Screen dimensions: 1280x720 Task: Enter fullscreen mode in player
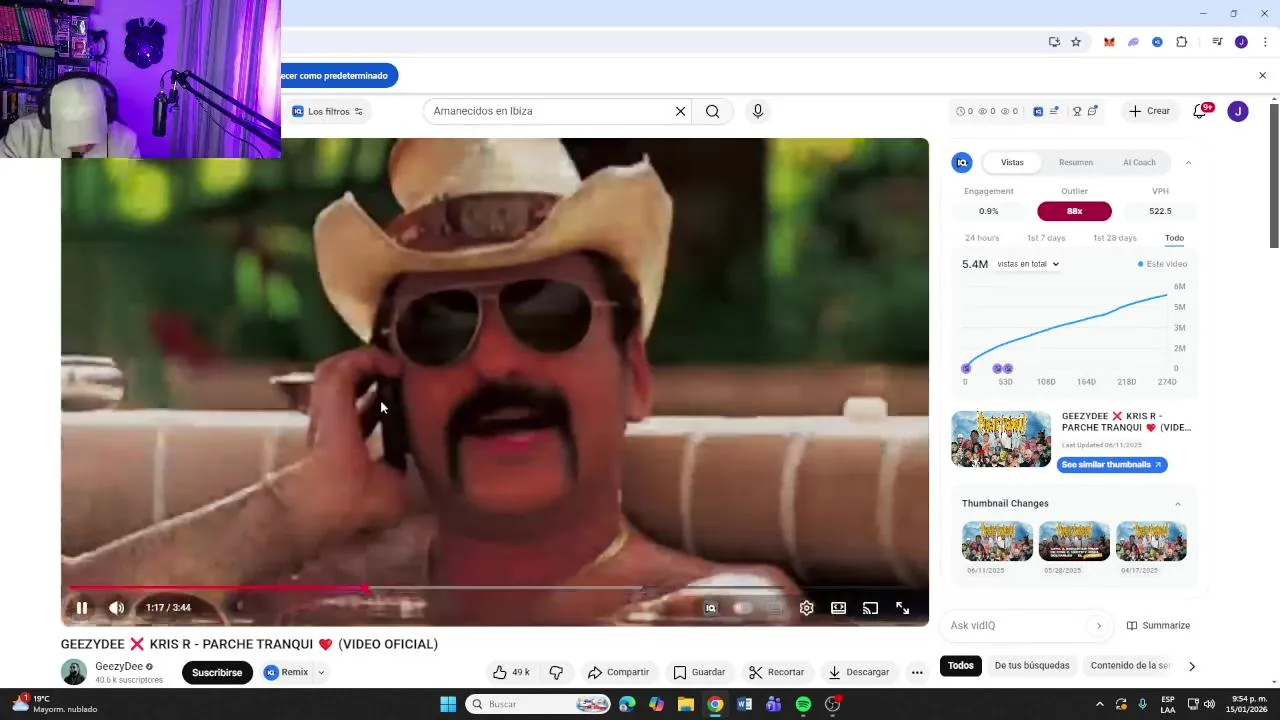coord(902,607)
